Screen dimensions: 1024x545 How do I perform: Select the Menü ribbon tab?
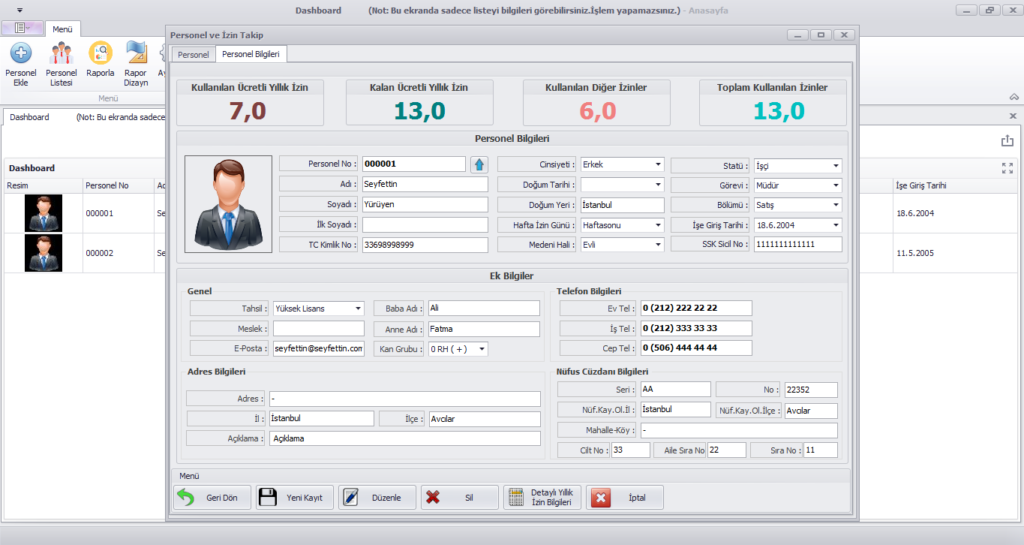pos(62,29)
